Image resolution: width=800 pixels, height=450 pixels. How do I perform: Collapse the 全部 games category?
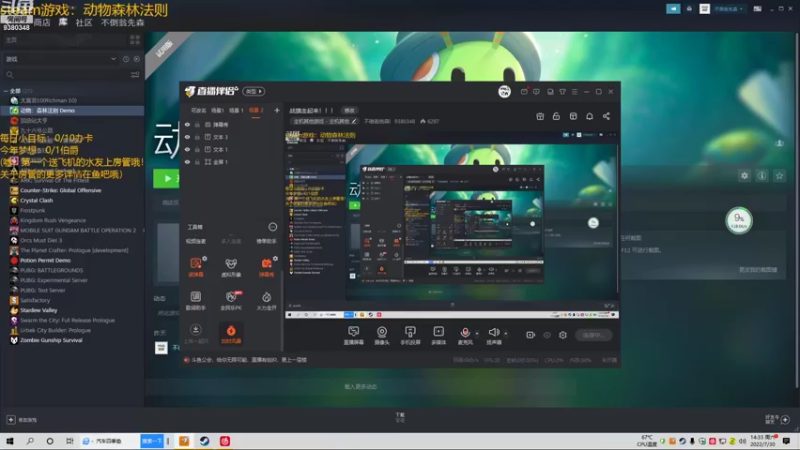click(x=6, y=91)
